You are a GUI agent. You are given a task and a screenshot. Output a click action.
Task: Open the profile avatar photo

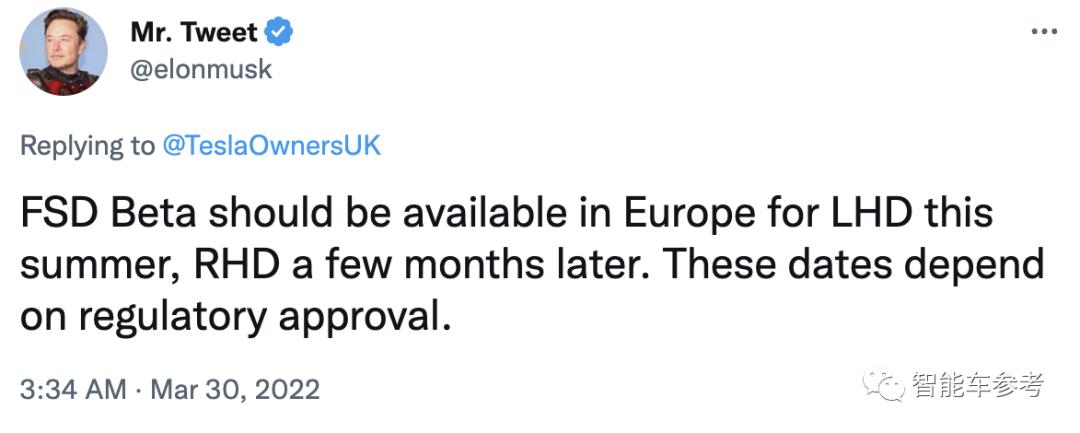point(63,52)
